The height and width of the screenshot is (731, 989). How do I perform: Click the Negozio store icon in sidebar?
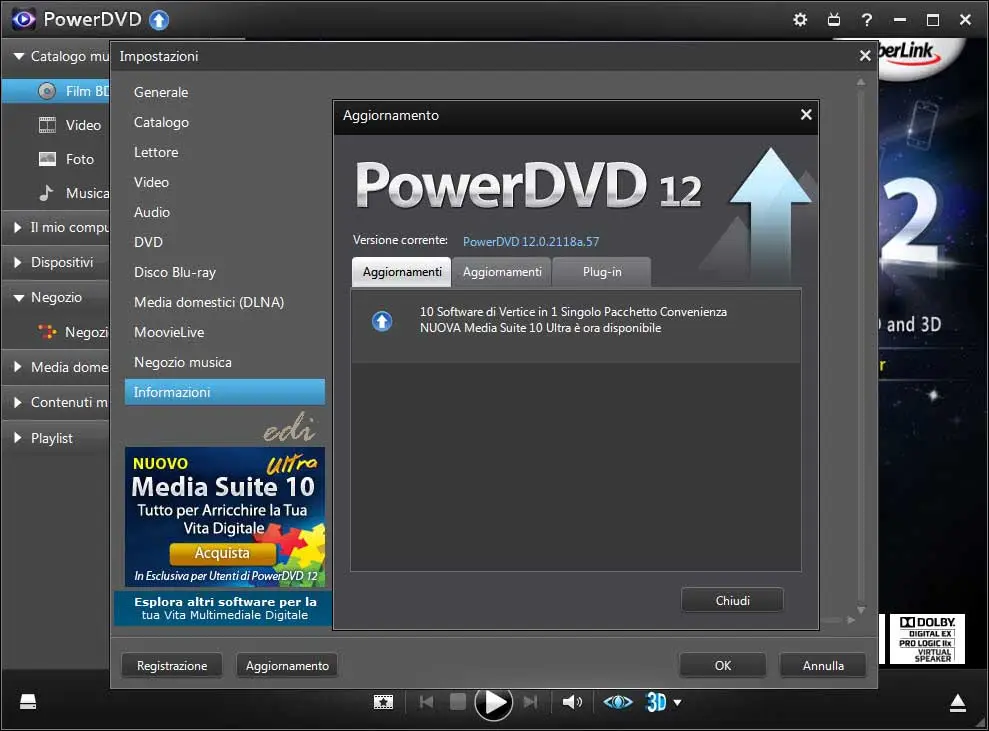point(47,331)
